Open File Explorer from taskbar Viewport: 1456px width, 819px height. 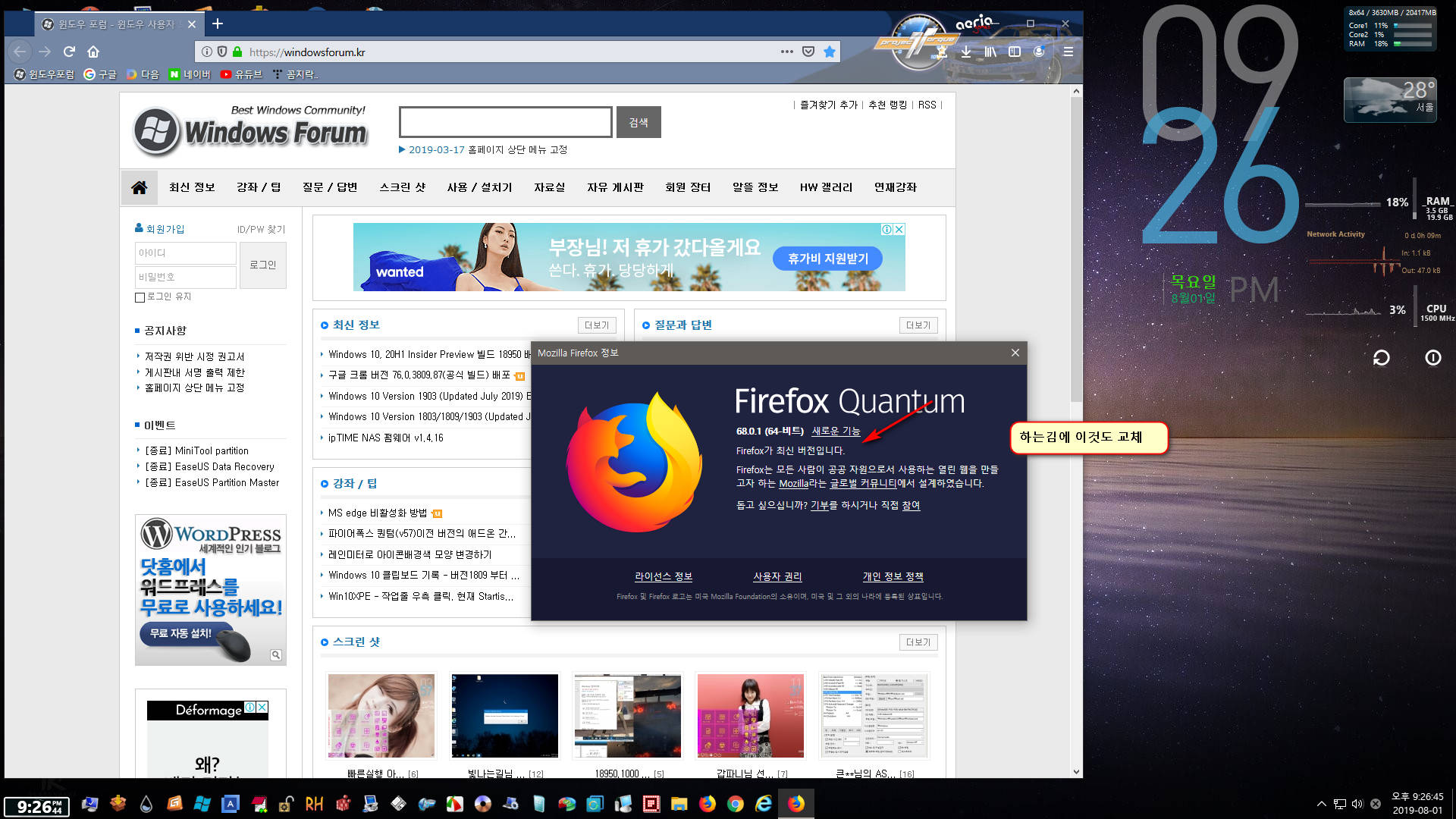(x=679, y=804)
